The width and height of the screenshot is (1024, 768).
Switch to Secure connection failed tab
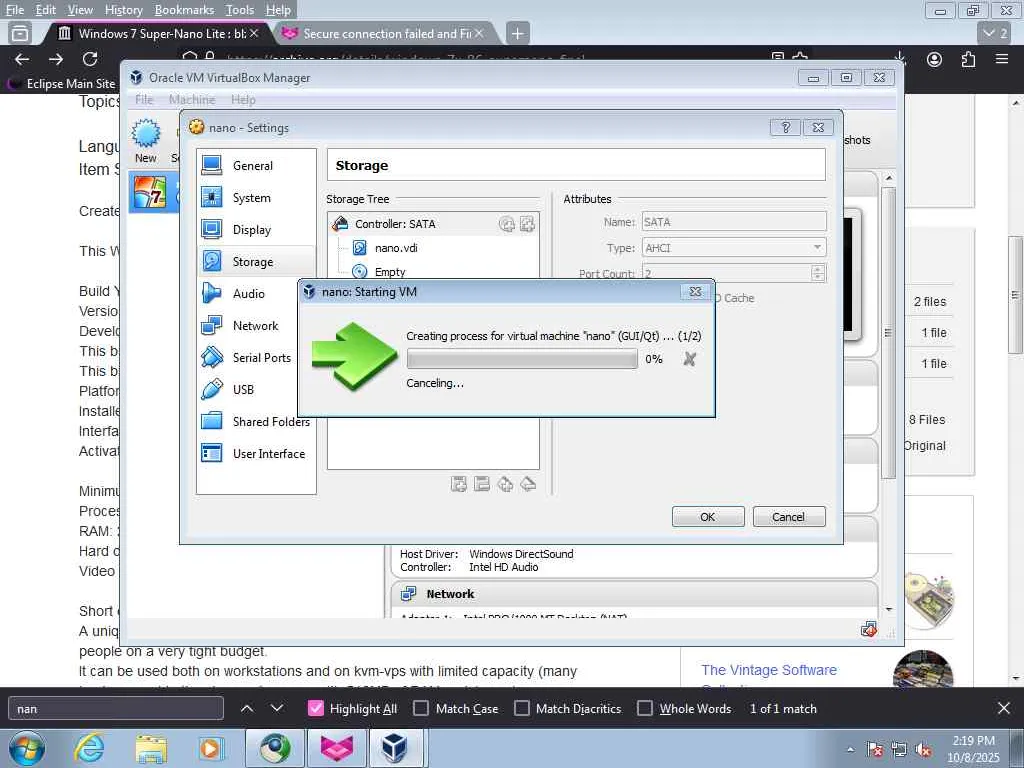[387, 33]
